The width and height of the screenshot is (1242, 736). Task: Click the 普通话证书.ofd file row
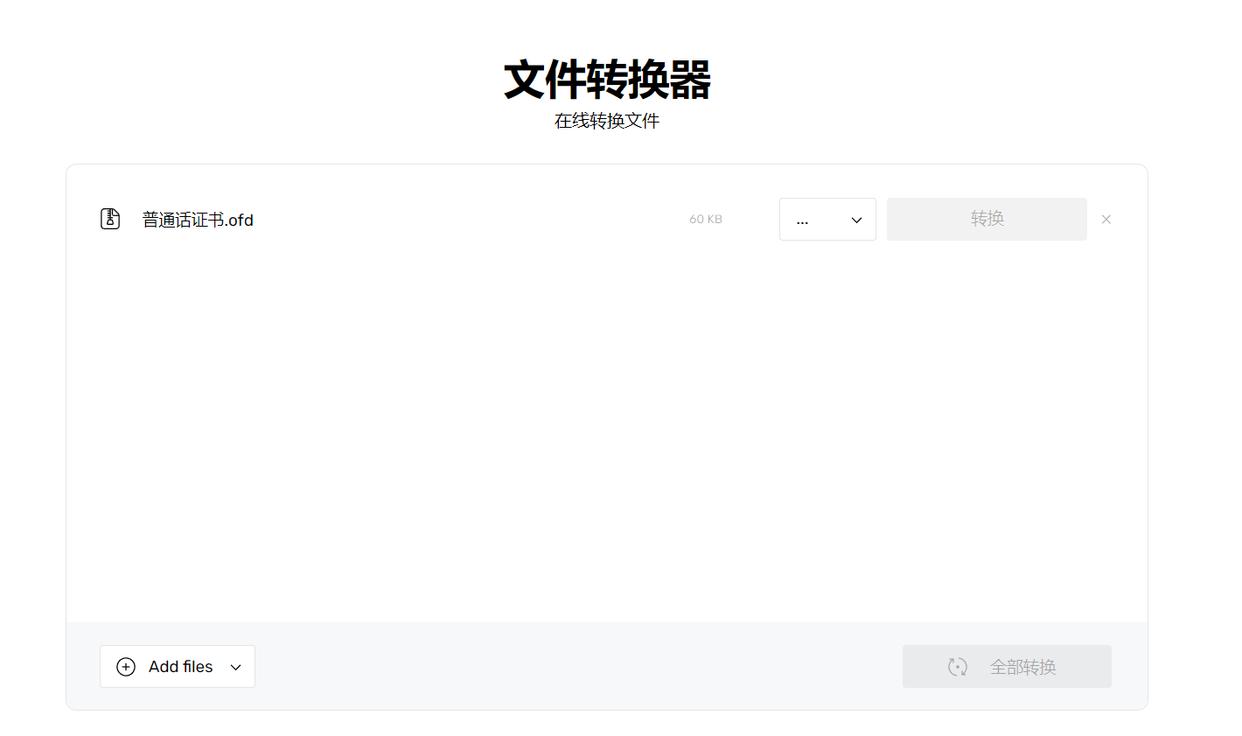click(450, 219)
